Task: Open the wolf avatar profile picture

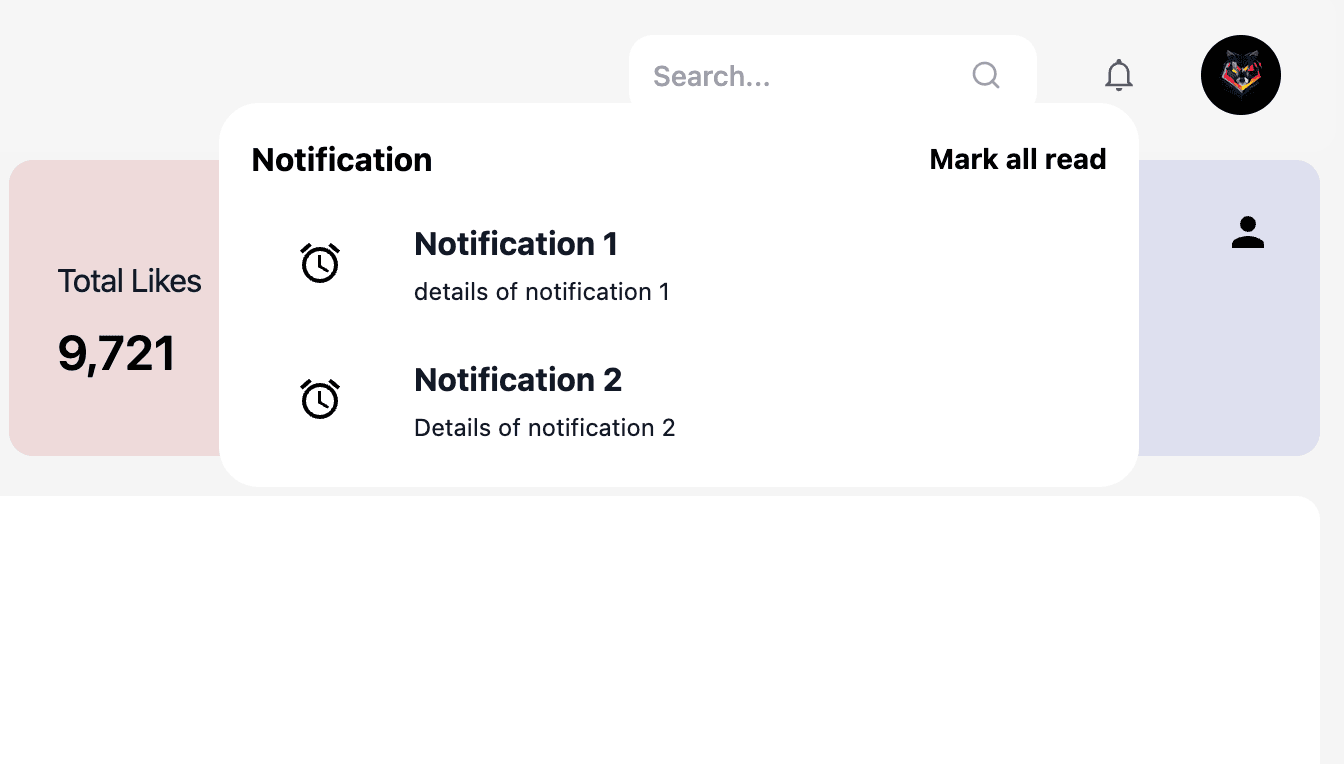Action: point(1240,75)
